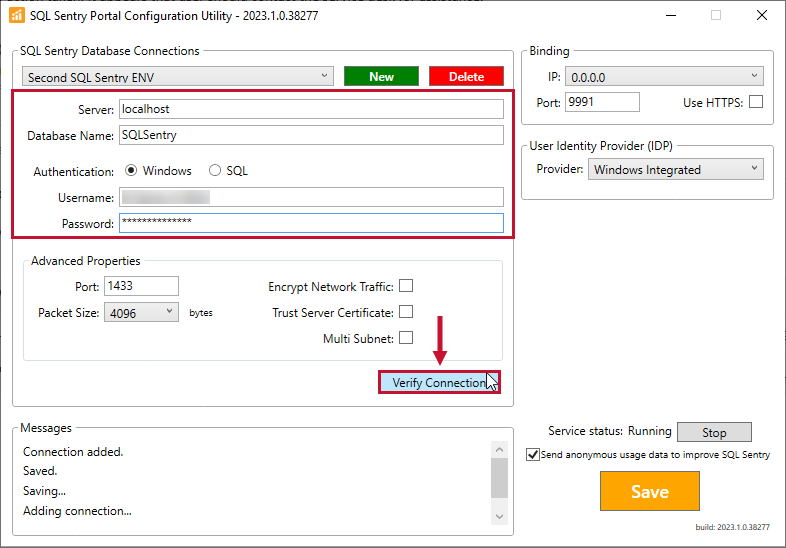The width and height of the screenshot is (786, 548).
Task: Click the Stop service button
Action: (x=714, y=432)
